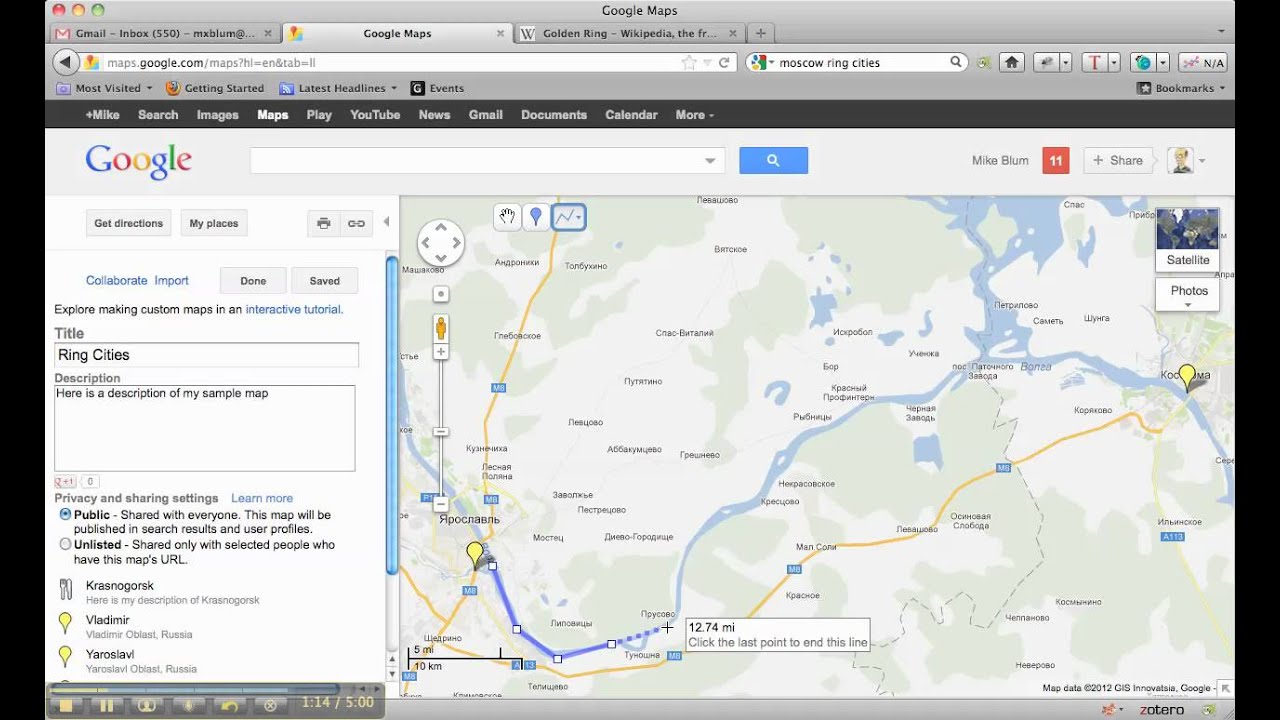1280x720 pixels.
Task: Click the recorder cancel X icon
Action: [269, 705]
